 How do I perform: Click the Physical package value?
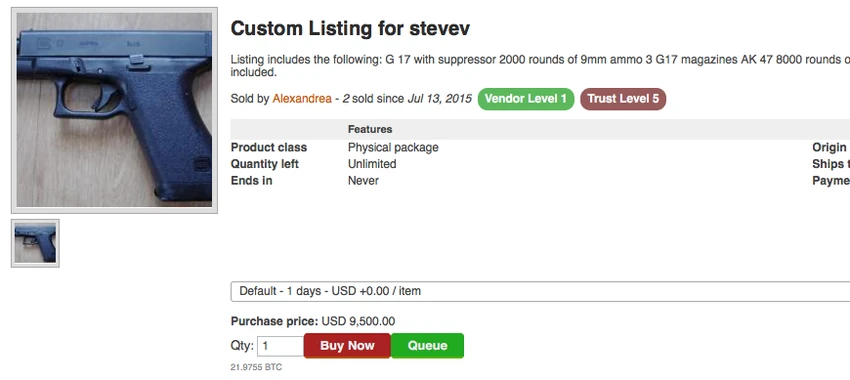pyautogui.click(x=393, y=147)
